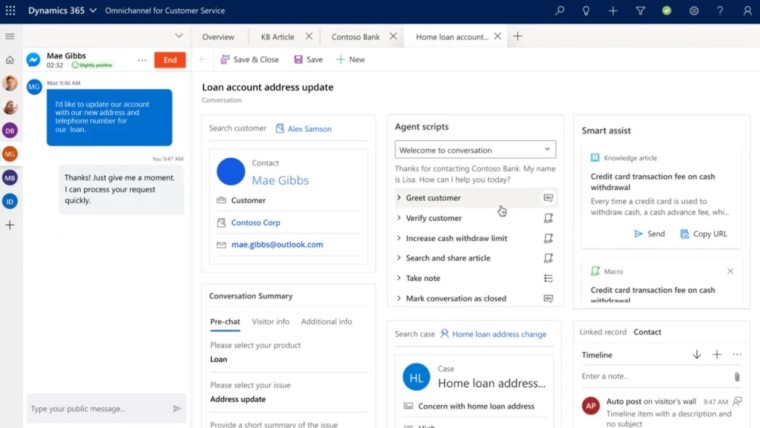Click the green presence status icon
Image resolution: width=760 pixels, height=428 pixels.
(667, 10)
